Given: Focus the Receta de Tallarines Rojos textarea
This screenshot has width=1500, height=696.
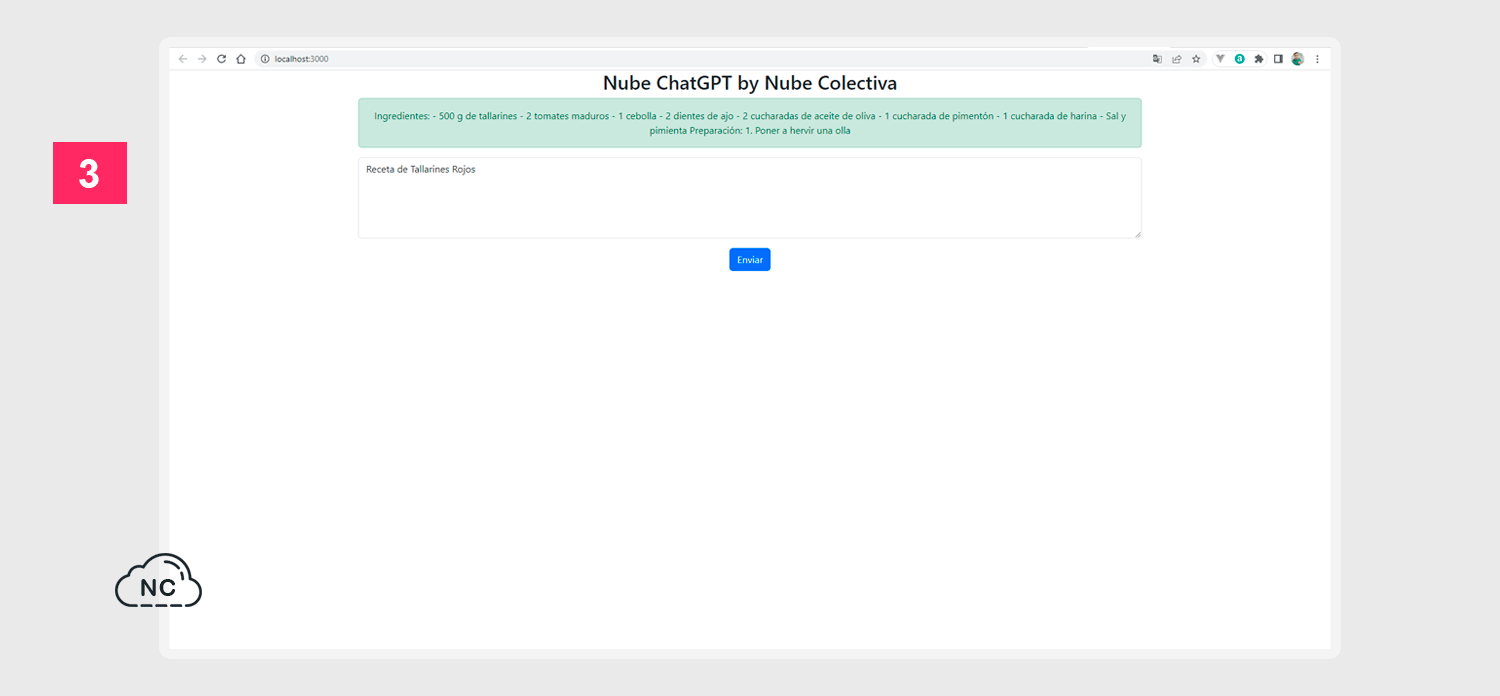Looking at the screenshot, I should 750,198.
